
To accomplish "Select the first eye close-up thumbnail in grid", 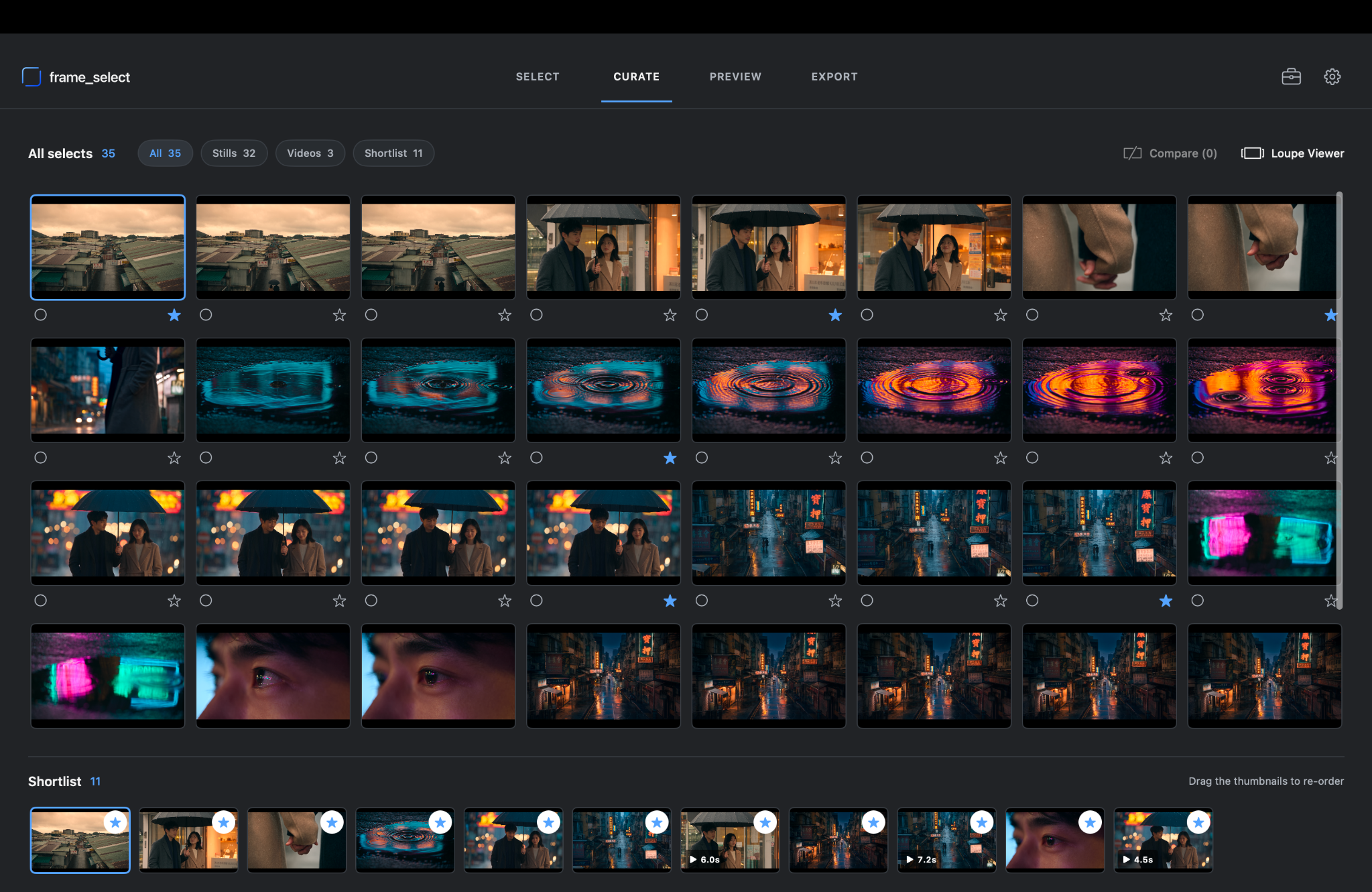I will (x=273, y=676).
